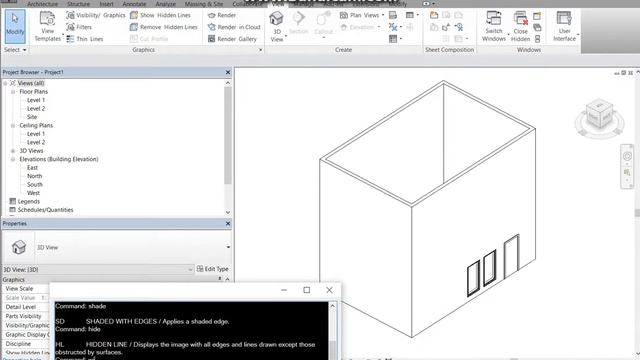Select Level 1 under Ceiling Plans

click(x=36, y=134)
